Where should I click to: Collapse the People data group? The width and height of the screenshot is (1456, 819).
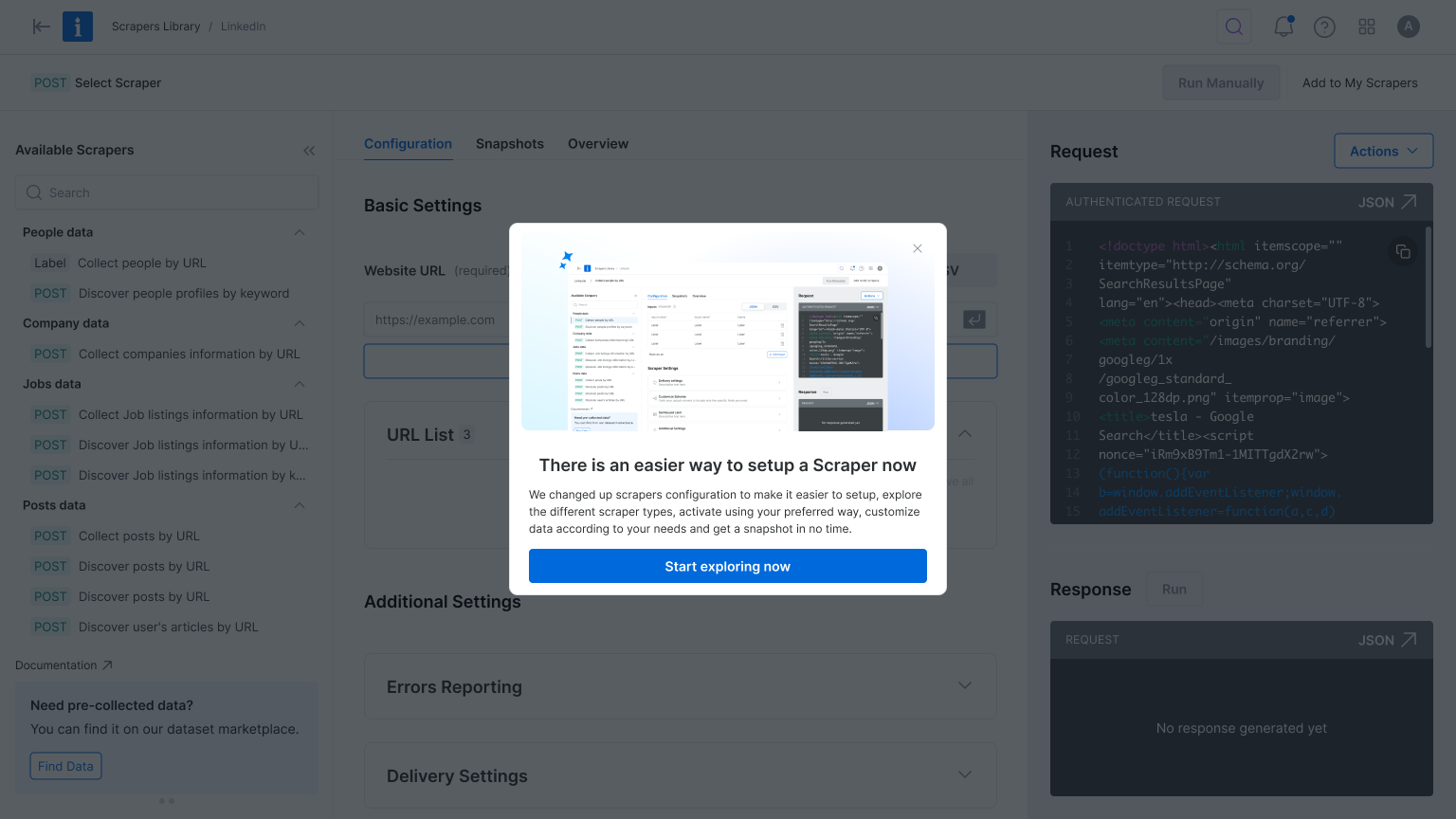300,232
